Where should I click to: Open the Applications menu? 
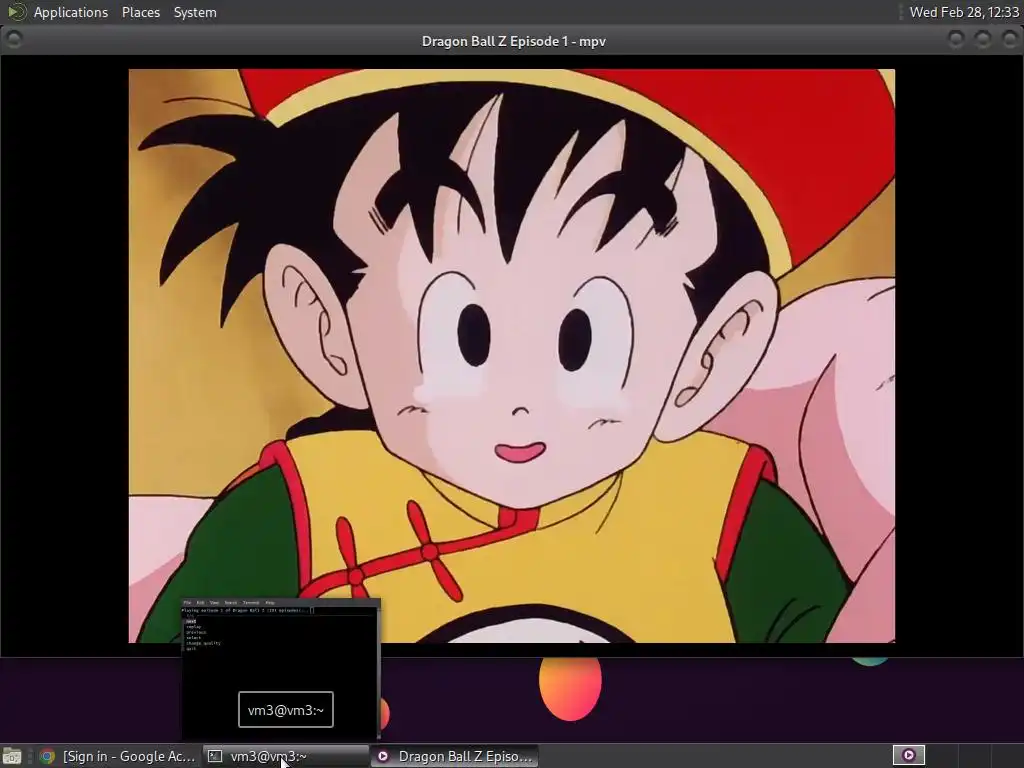[71, 12]
